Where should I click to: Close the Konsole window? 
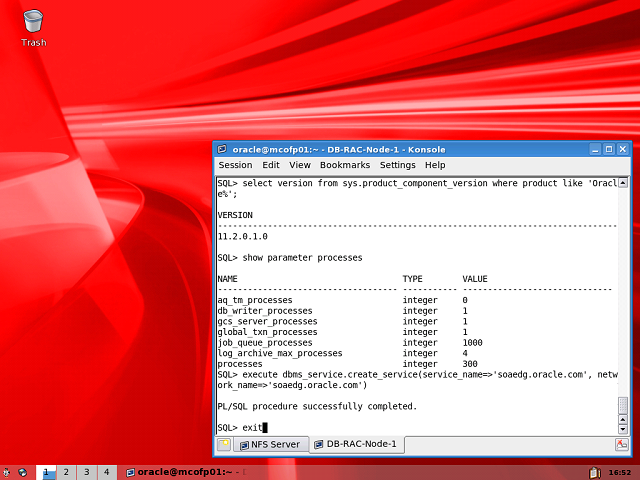point(623,149)
